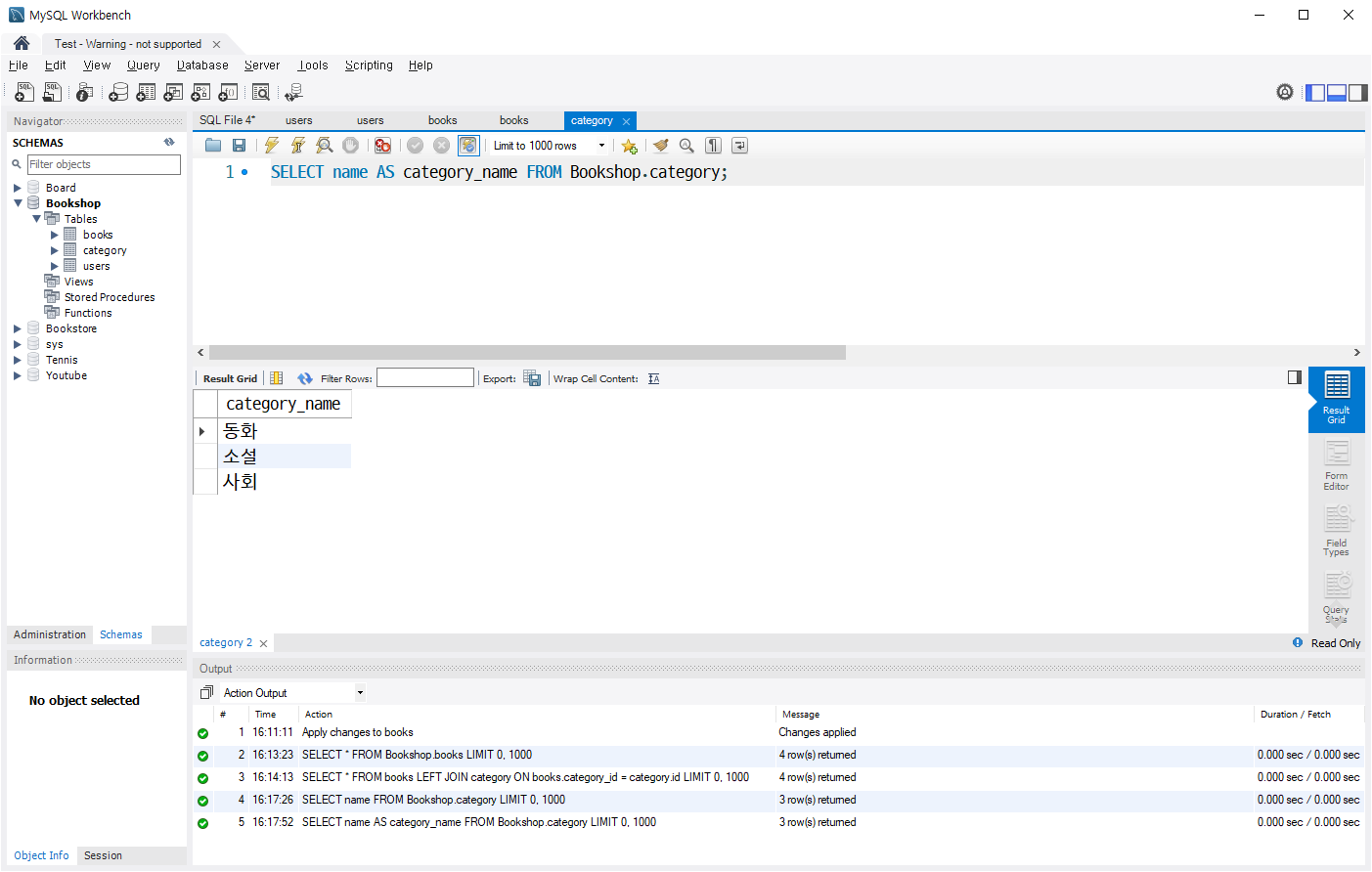Create a new stored procedure icon
The width and height of the screenshot is (1372, 872).
(200, 92)
